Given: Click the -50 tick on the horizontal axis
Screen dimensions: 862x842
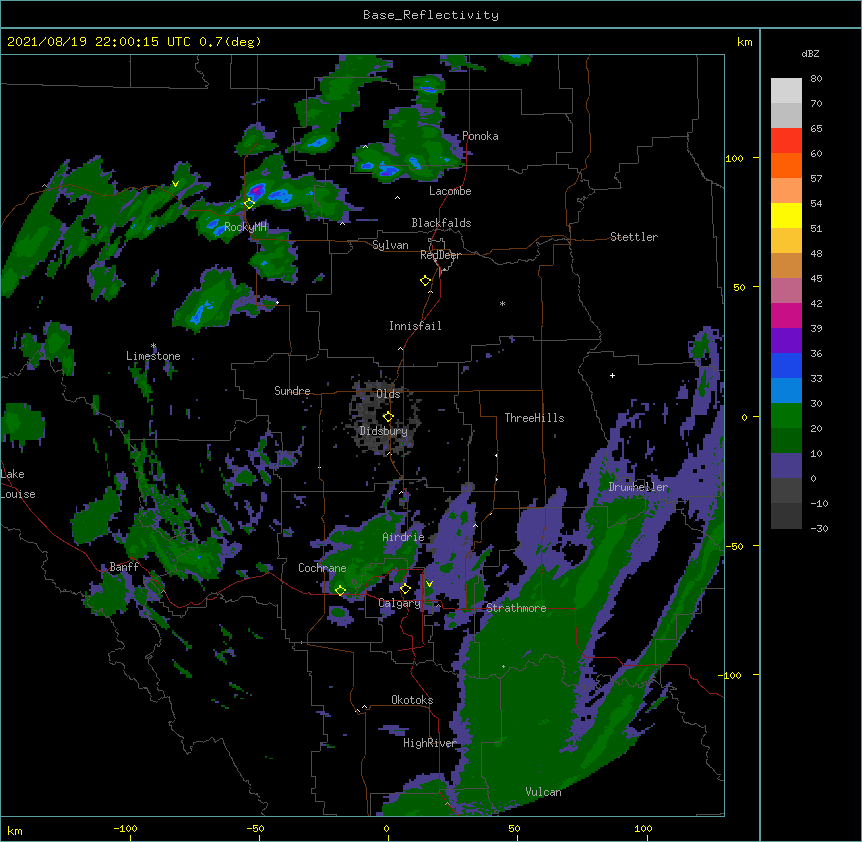Looking at the screenshot, I should pyautogui.click(x=255, y=828).
